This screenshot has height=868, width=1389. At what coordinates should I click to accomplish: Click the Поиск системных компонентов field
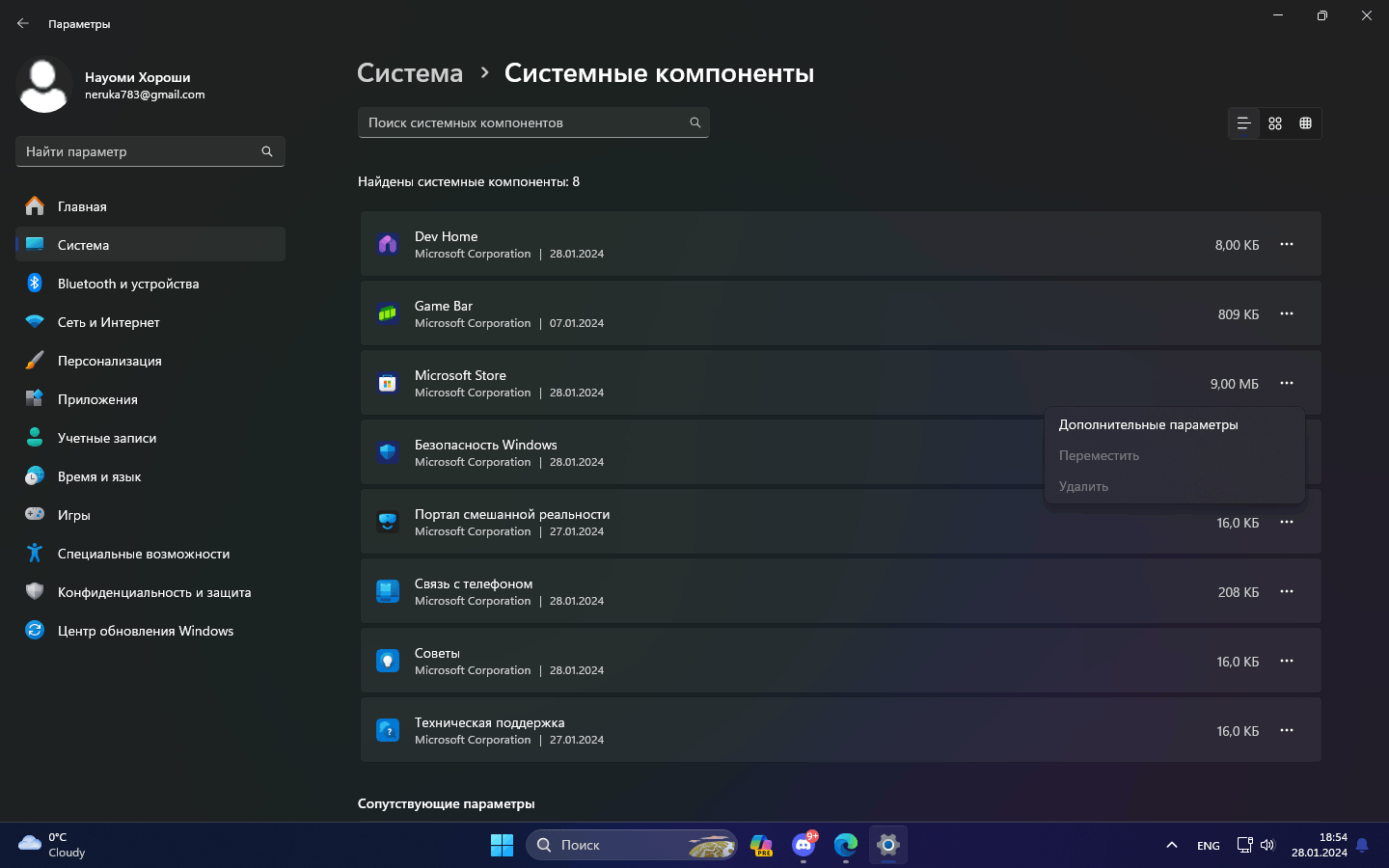pyautogui.click(x=533, y=122)
